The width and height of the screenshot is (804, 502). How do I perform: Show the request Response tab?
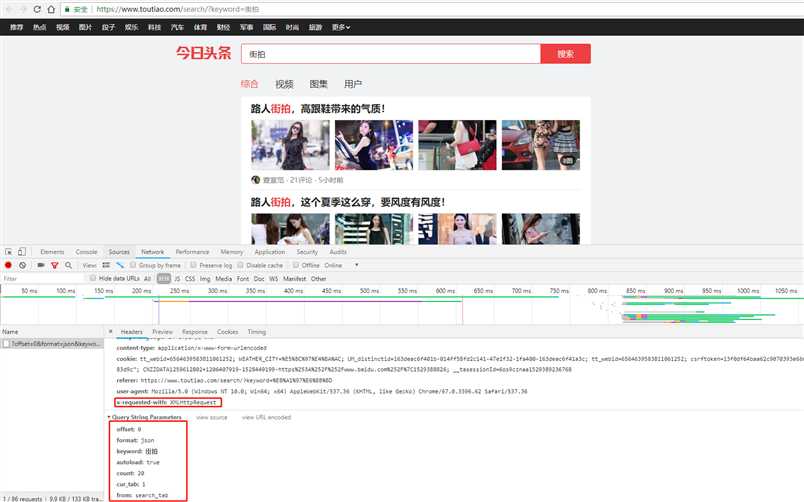[x=195, y=332]
